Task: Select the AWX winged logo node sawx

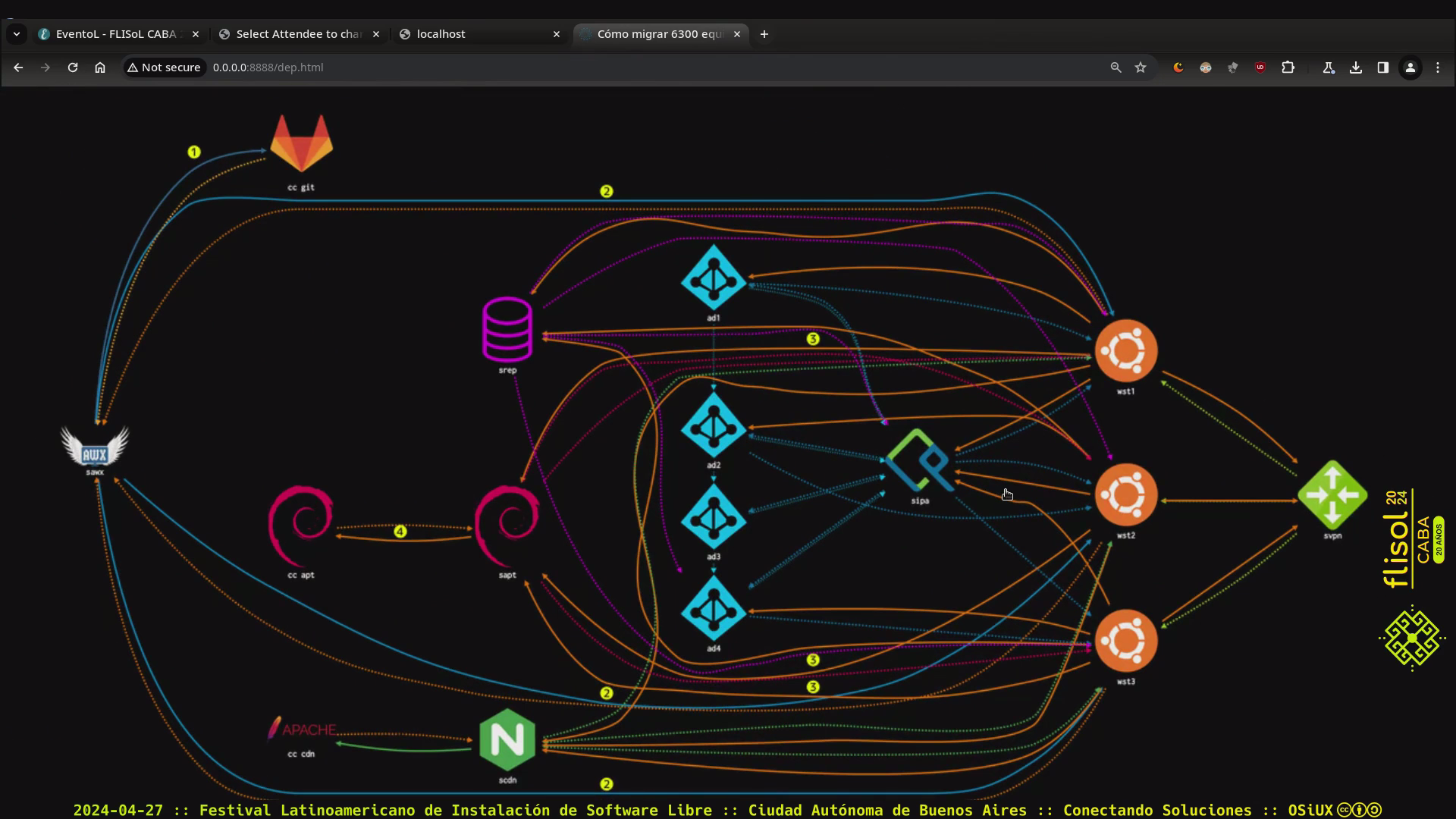Action: point(95,447)
